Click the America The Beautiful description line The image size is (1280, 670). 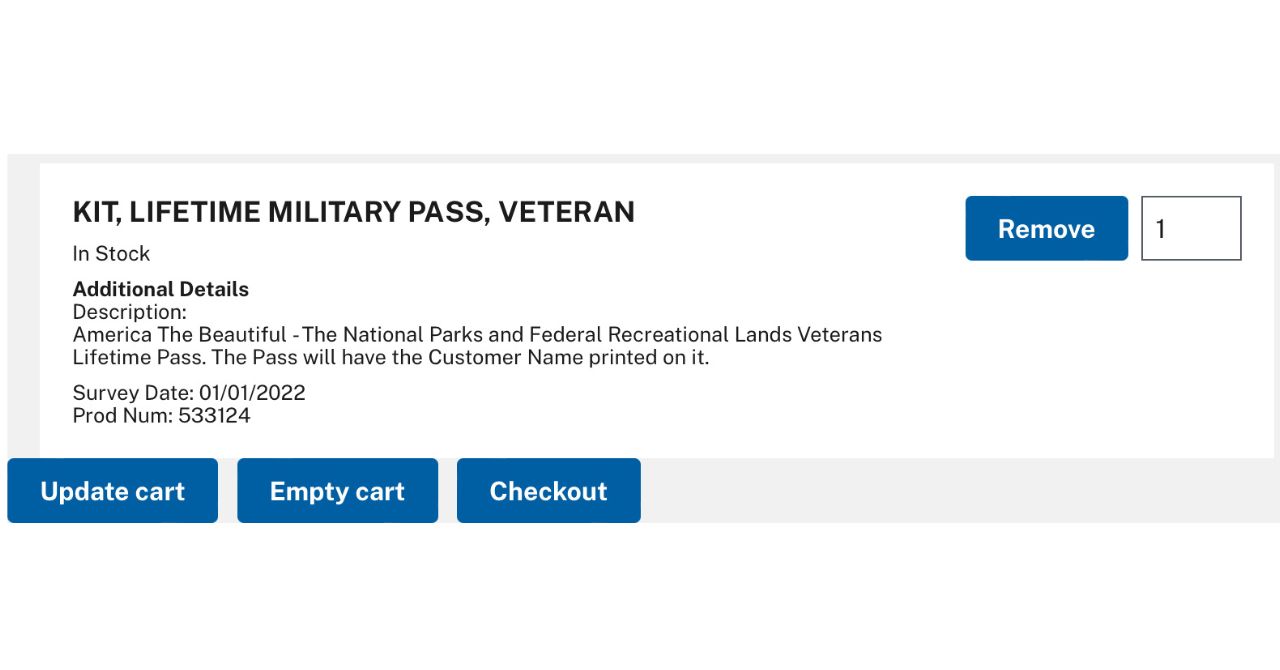pos(477,335)
